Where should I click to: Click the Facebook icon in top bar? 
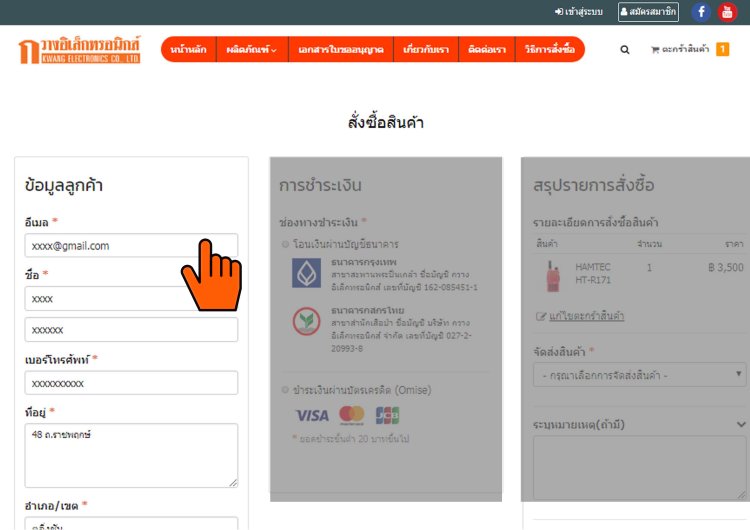pos(701,12)
